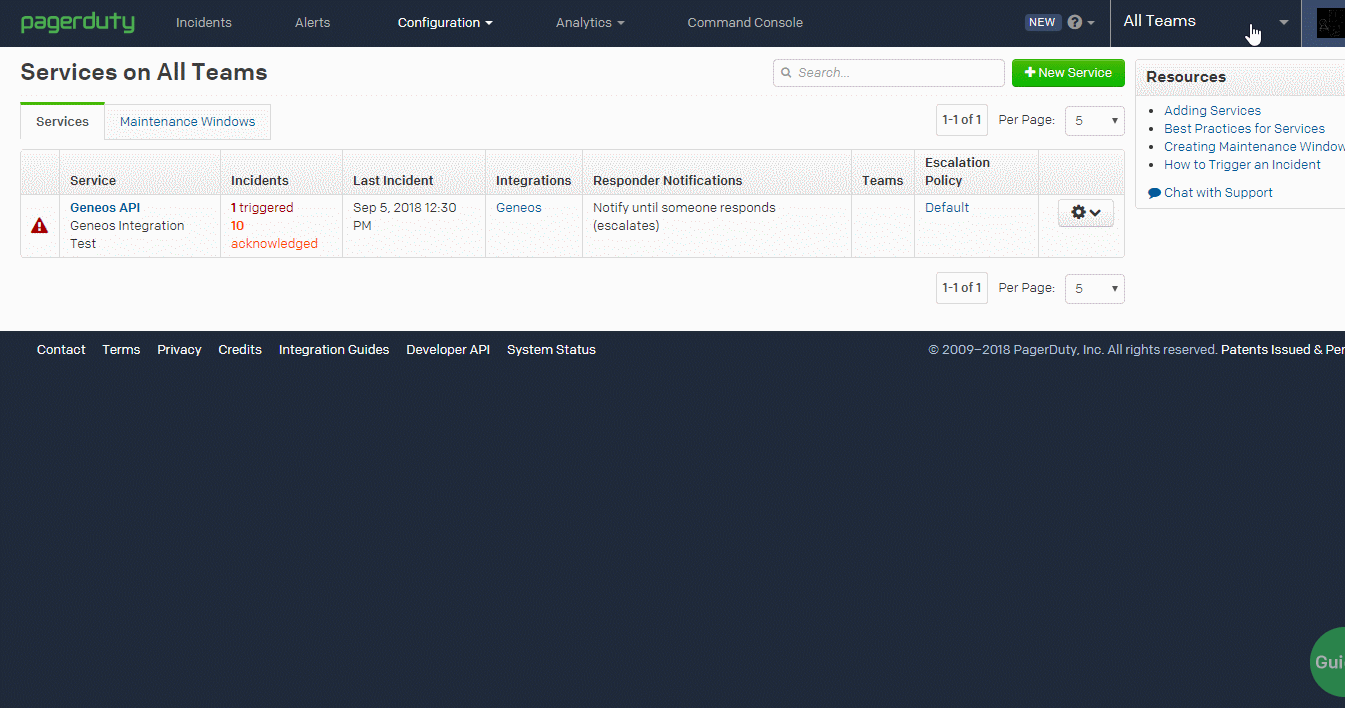Change the bottom Per Page dropdown

(x=1095, y=288)
